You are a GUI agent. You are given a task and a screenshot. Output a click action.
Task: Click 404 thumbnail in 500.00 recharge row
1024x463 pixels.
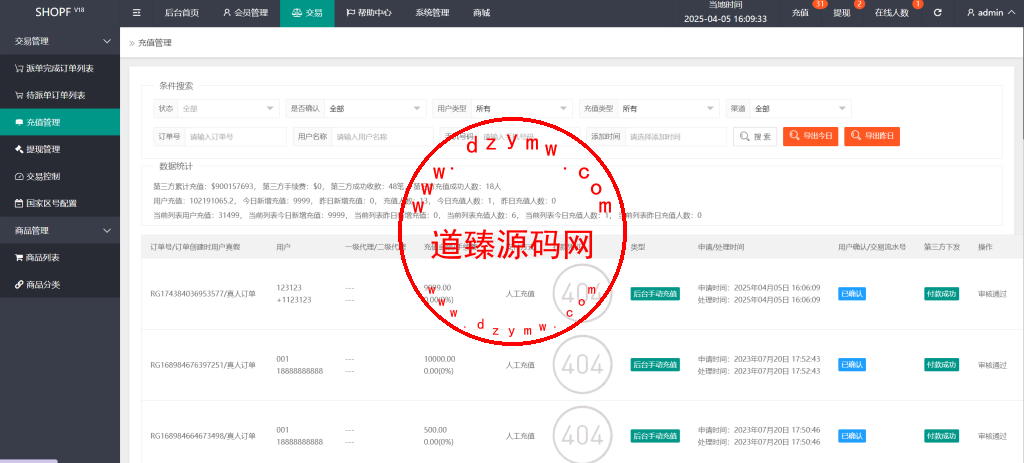583,436
